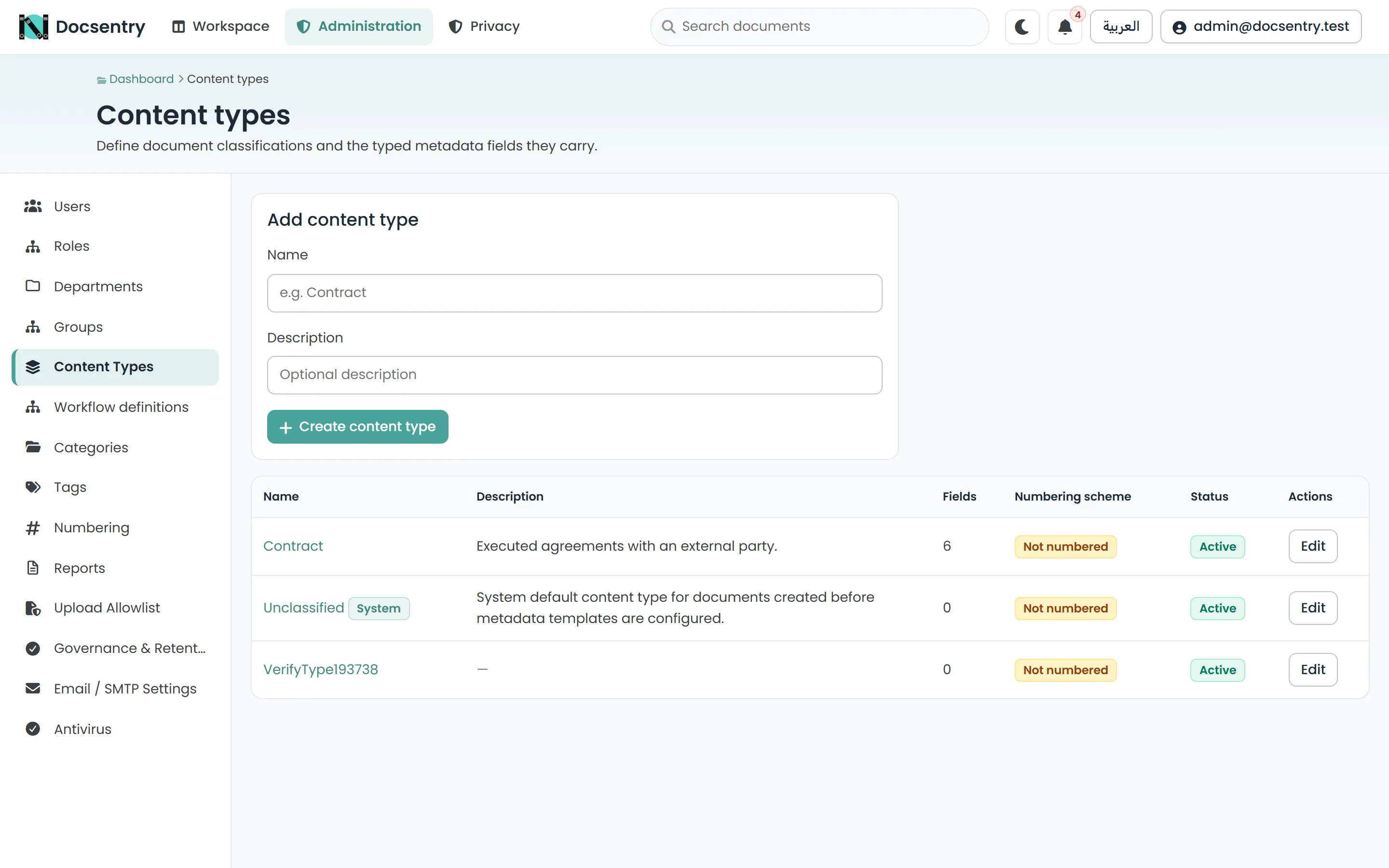Click the System badge on Unclassified
This screenshot has height=868, width=1389.
tap(379, 609)
